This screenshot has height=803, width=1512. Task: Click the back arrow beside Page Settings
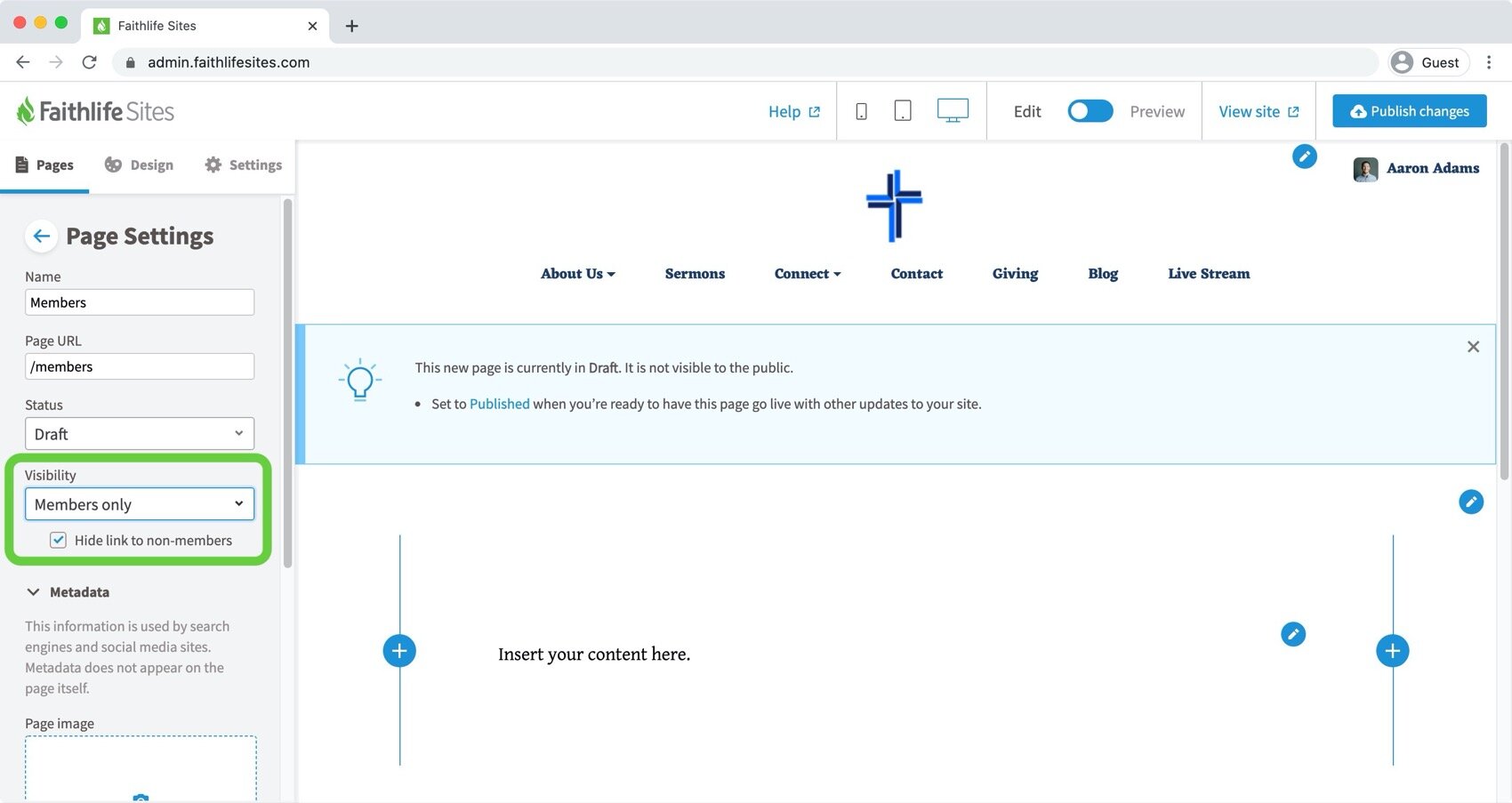[41, 236]
